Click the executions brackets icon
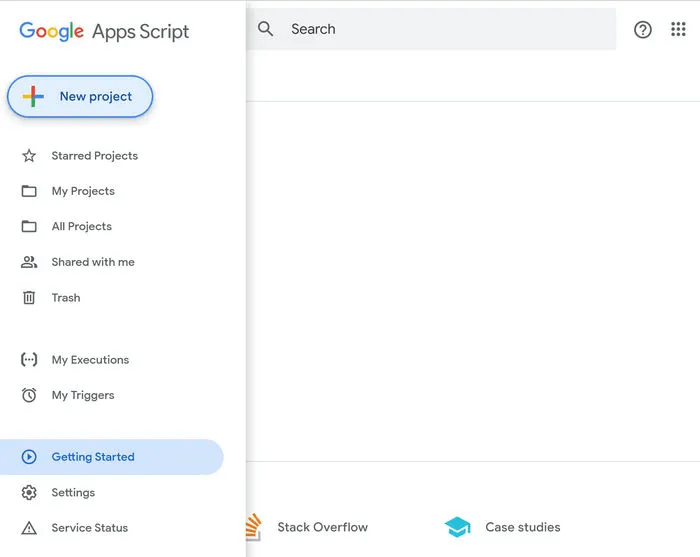This screenshot has width=700, height=557. coord(29,360)
